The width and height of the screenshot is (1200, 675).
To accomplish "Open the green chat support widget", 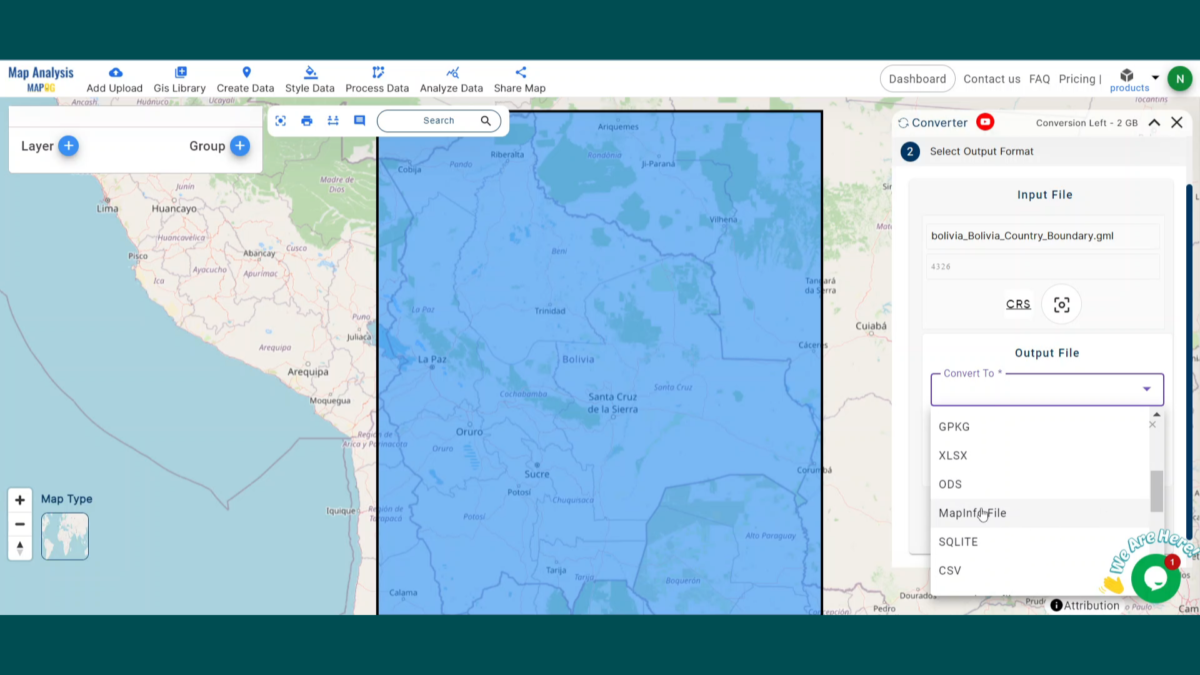I will point(1156,578).
